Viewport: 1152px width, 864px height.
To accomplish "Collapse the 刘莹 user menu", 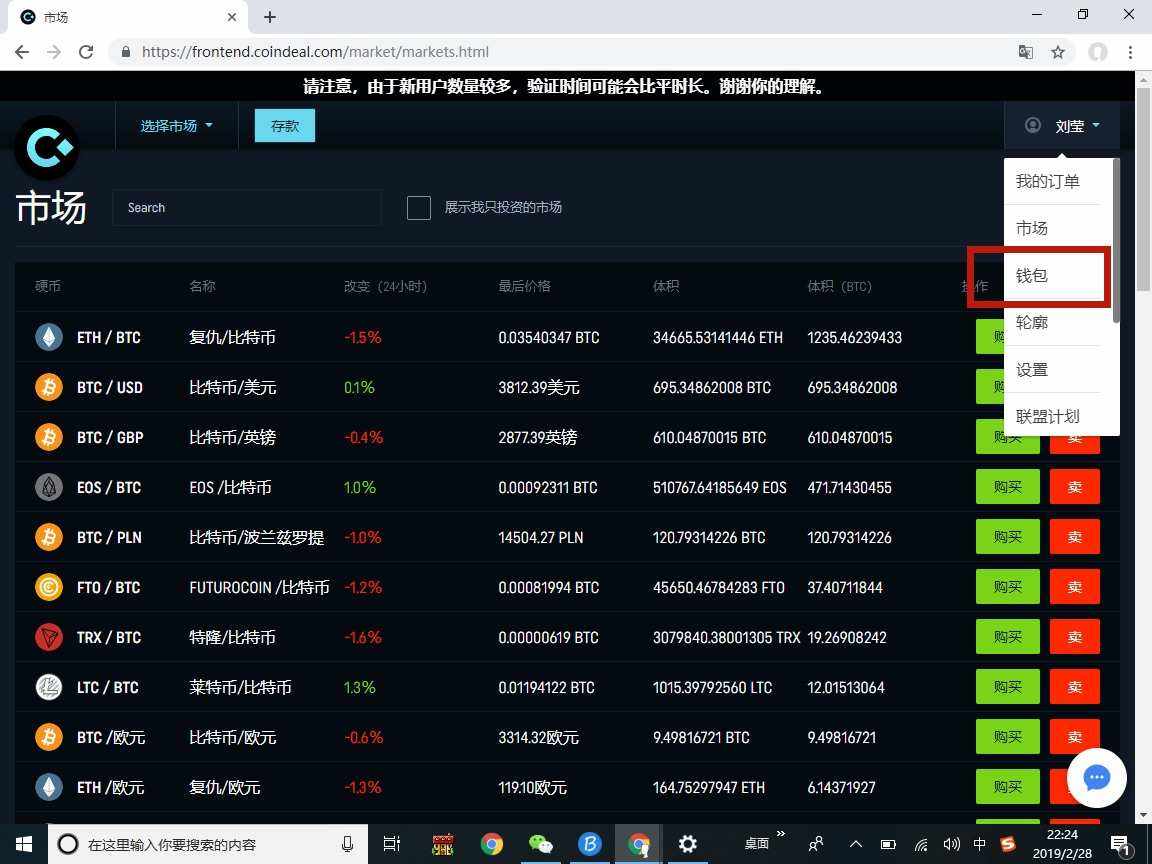I will point(1062,126).
